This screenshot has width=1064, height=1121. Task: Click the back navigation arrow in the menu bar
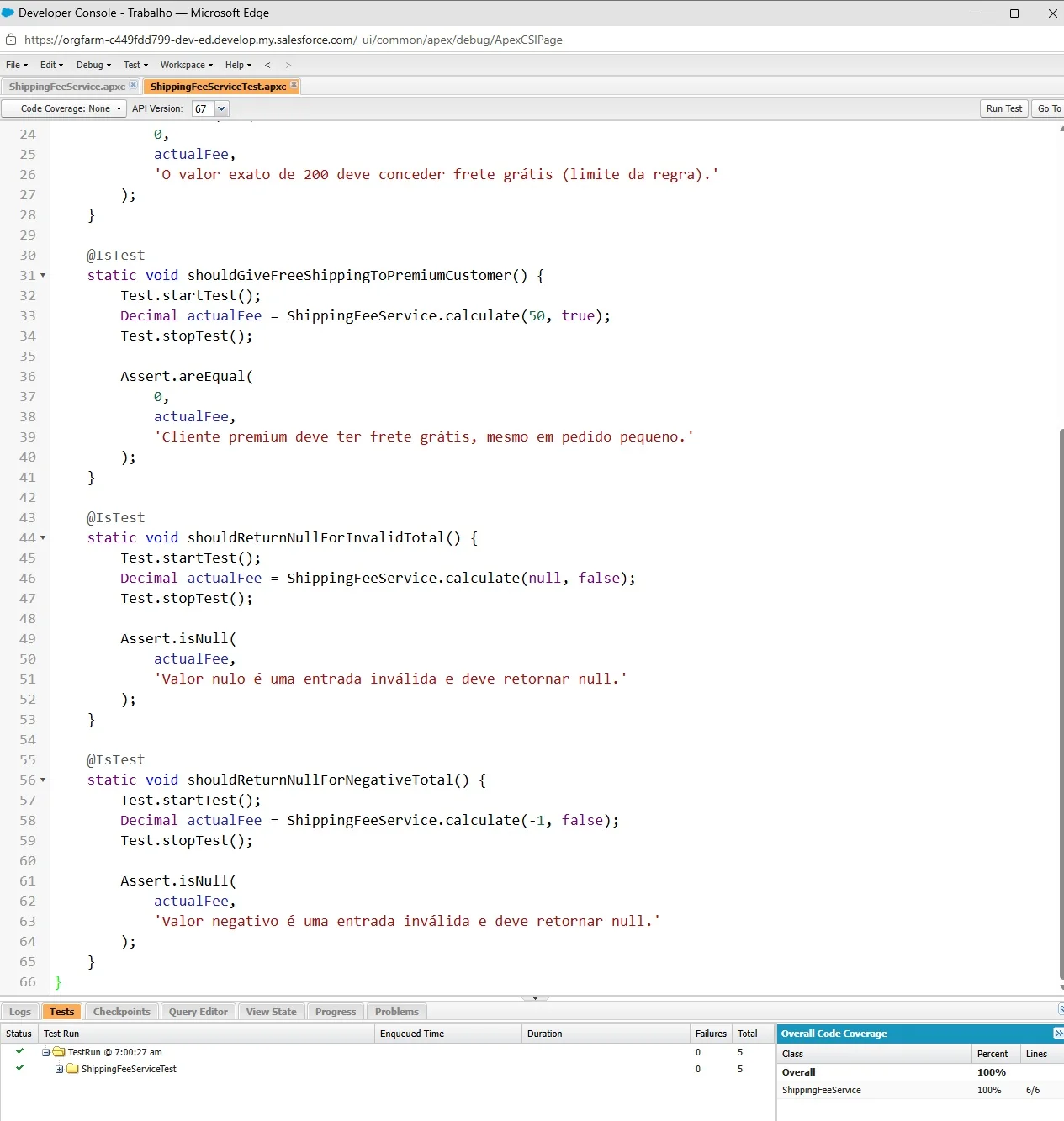267,65
